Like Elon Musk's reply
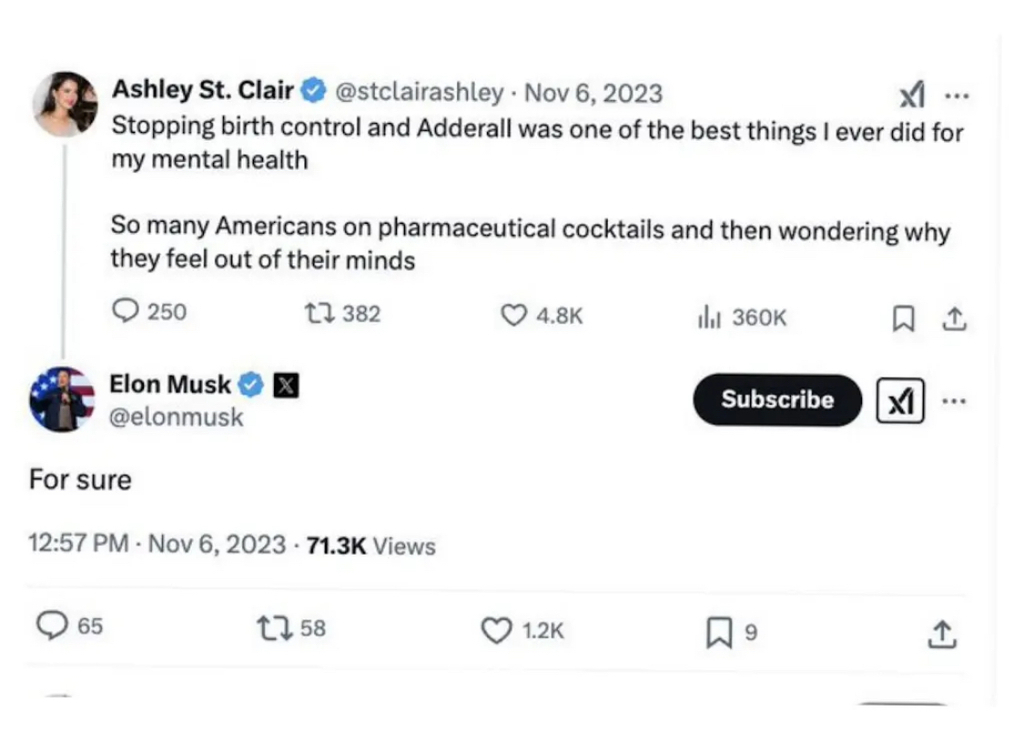This screenshot has height=742, width=1024. click(496, 630)
